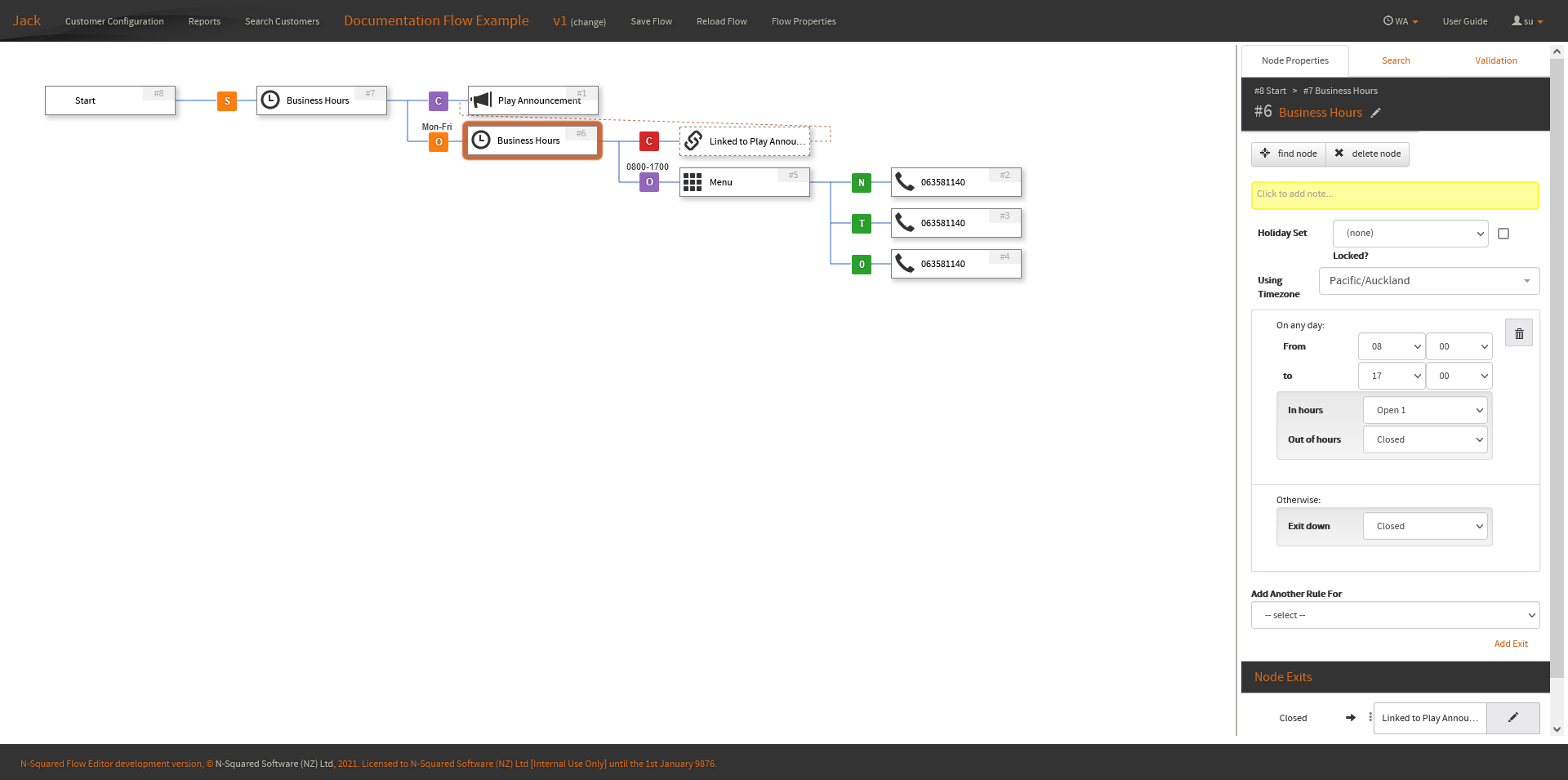Click the Save Flow button
1568x780 pixels.
pyautogui.click(x=651, y=20)
